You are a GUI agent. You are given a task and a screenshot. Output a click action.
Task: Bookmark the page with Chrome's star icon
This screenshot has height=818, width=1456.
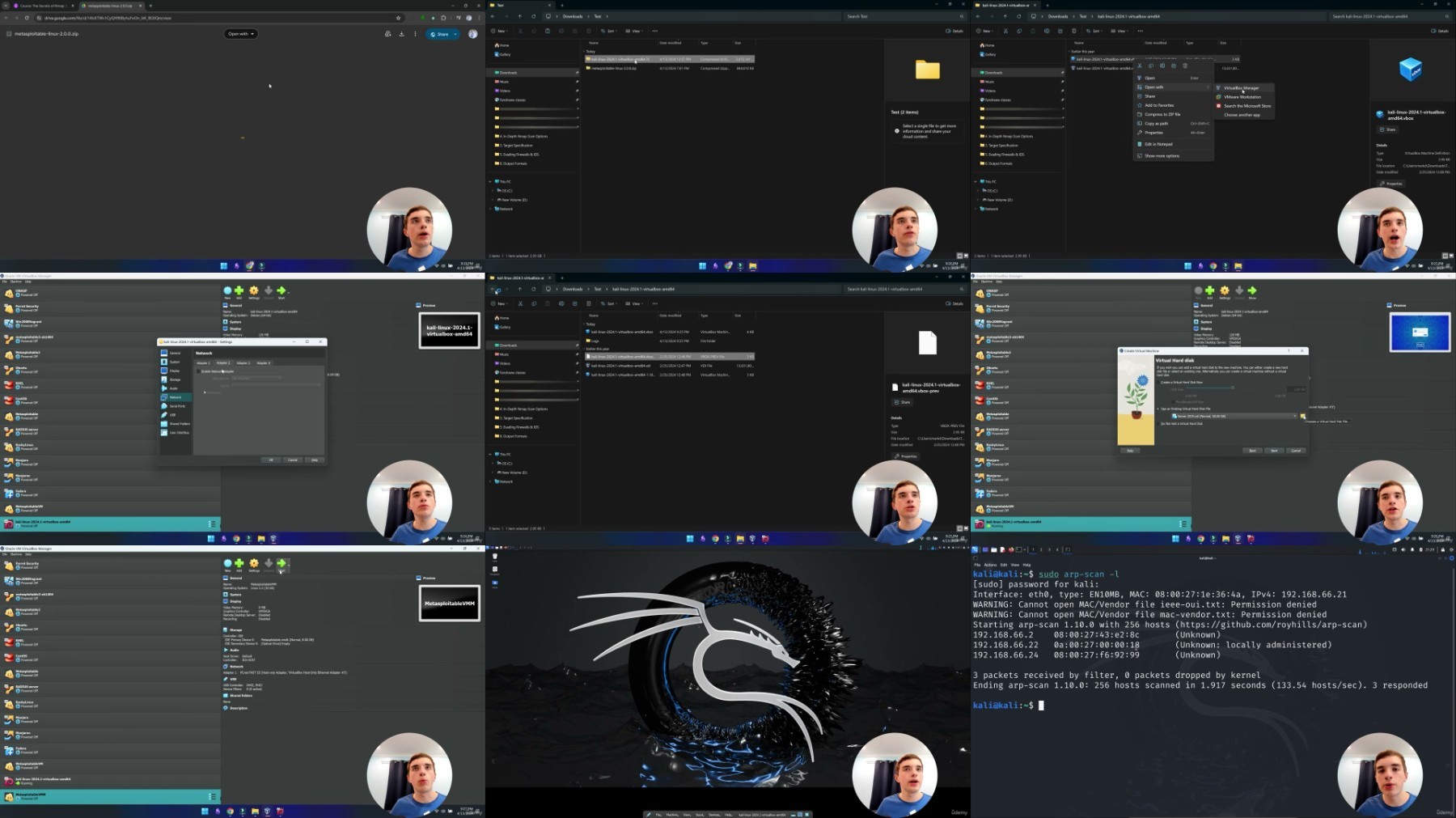[x=398, y=18]
